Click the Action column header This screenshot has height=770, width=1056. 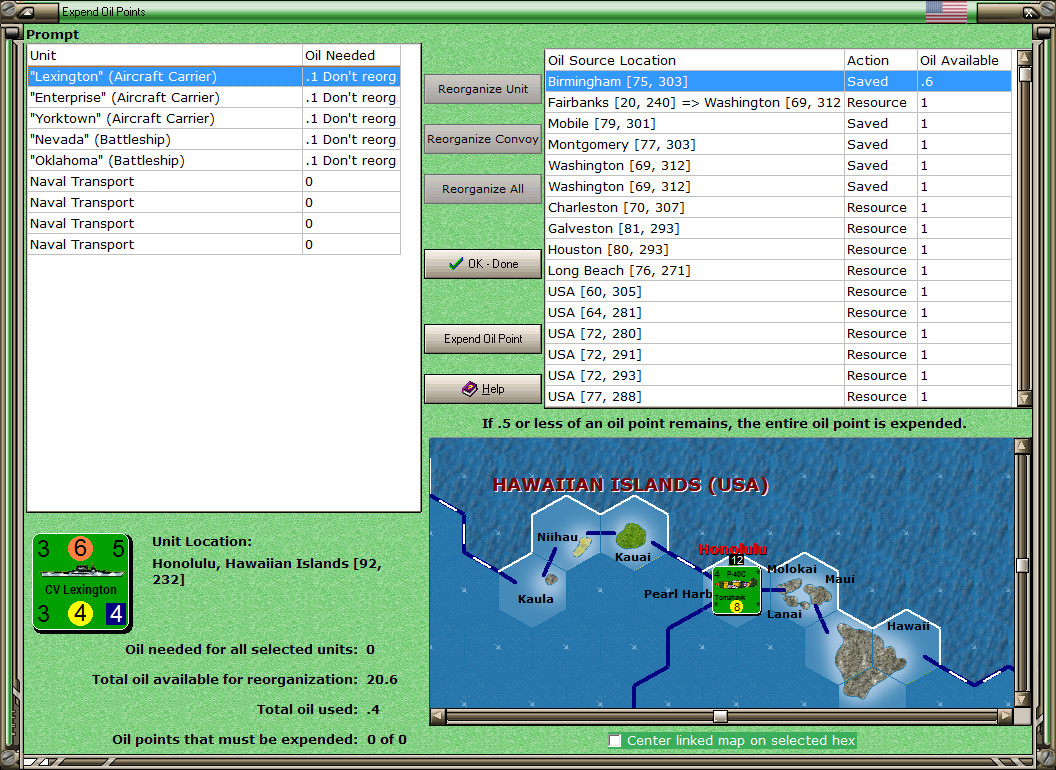[x=880, y=60]
